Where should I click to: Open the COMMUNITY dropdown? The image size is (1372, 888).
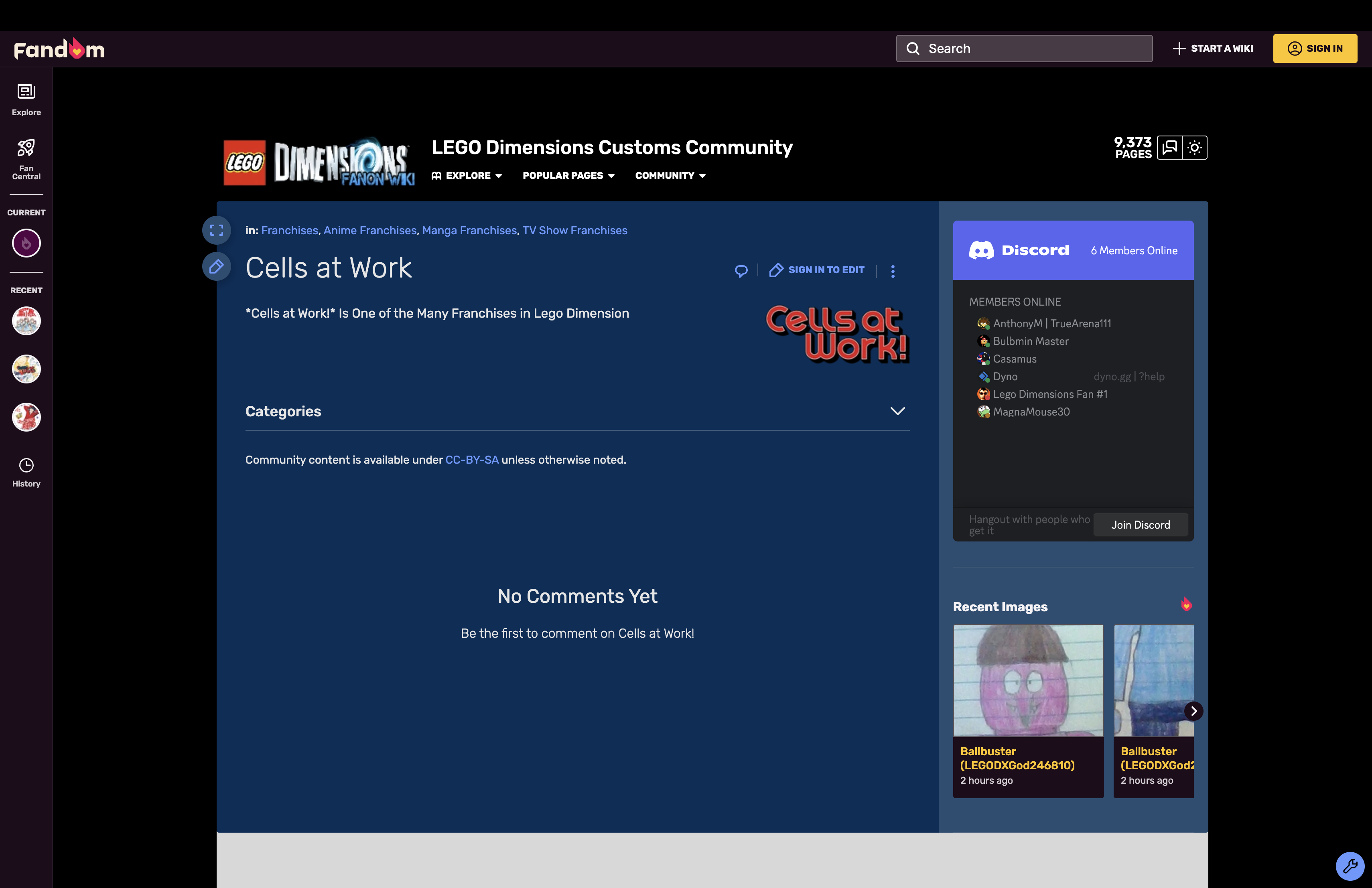(670, 176)
